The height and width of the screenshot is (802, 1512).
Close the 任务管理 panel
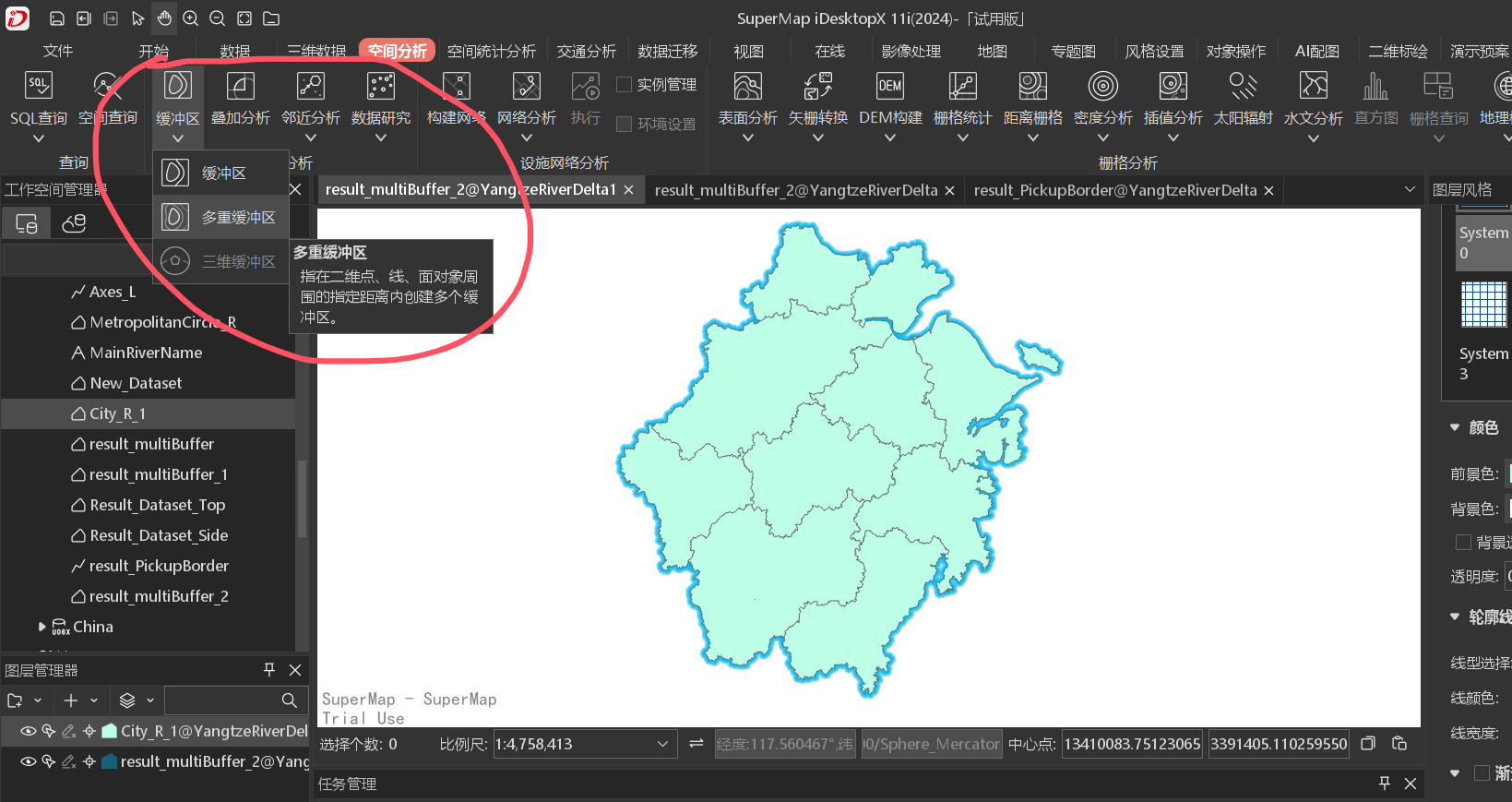pos(1411,784)
